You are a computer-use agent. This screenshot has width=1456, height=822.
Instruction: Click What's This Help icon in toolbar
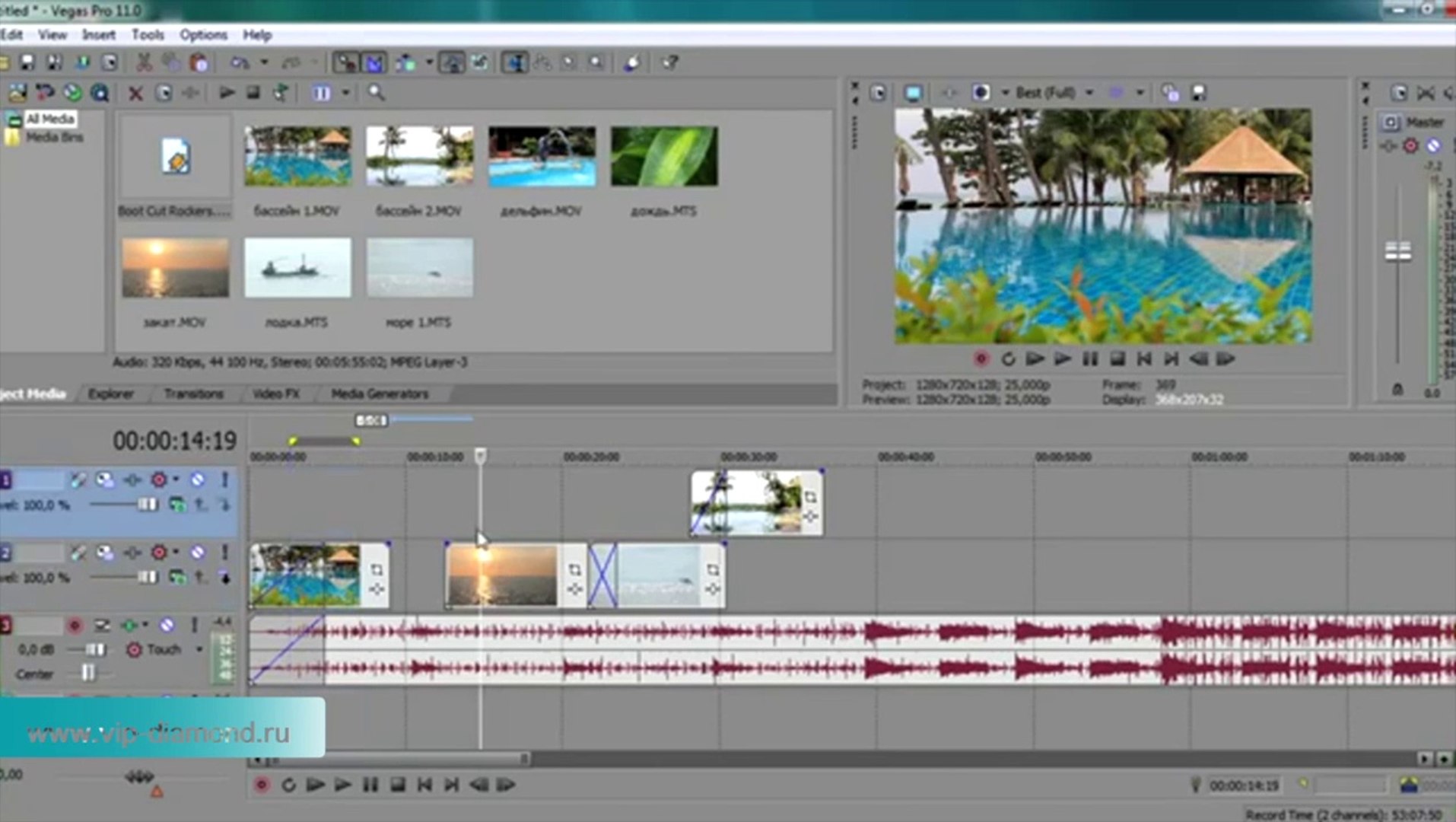[669, 62]
